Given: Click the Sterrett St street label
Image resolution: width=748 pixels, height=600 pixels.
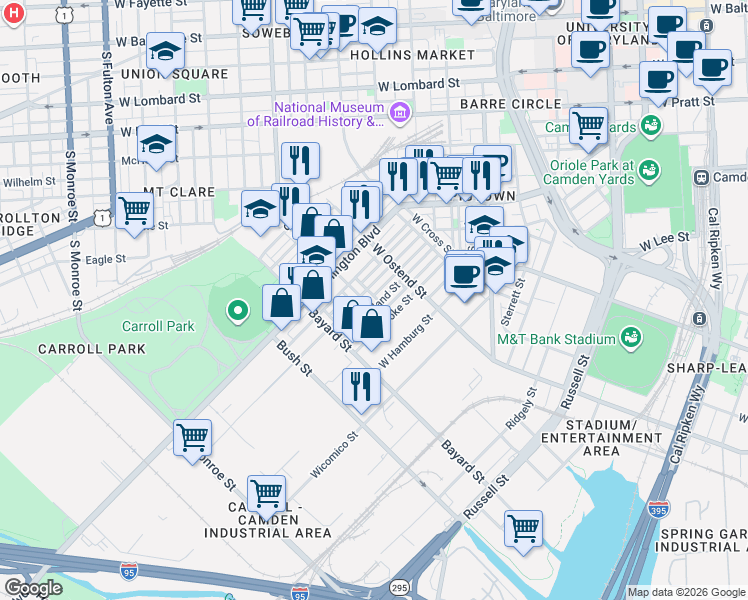Looking at the screenshot, I should point(513,302).
